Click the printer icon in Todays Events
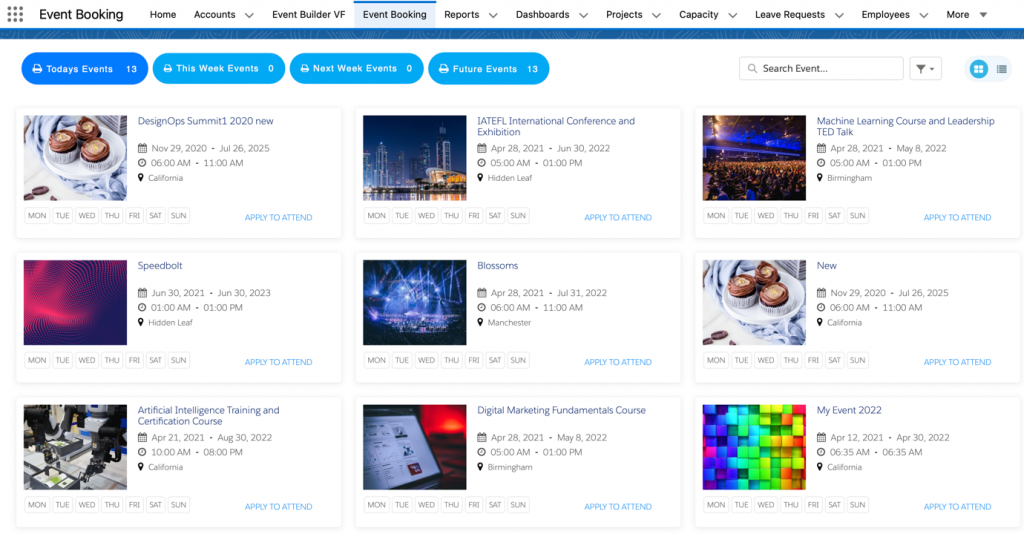This screenshot has height=534, width=1024. point(37,69)
